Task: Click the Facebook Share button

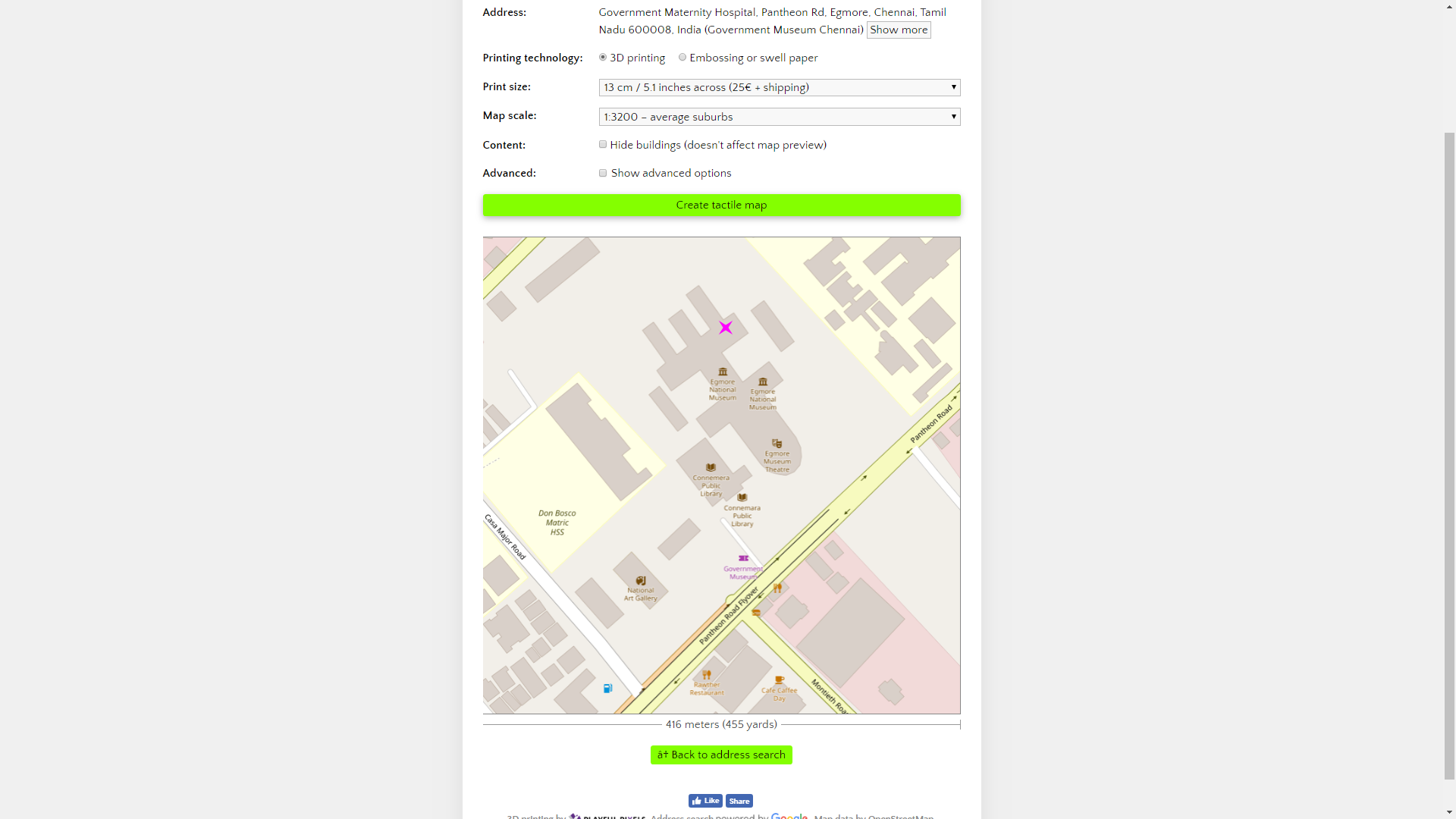Action: click(x=739, y=800)
